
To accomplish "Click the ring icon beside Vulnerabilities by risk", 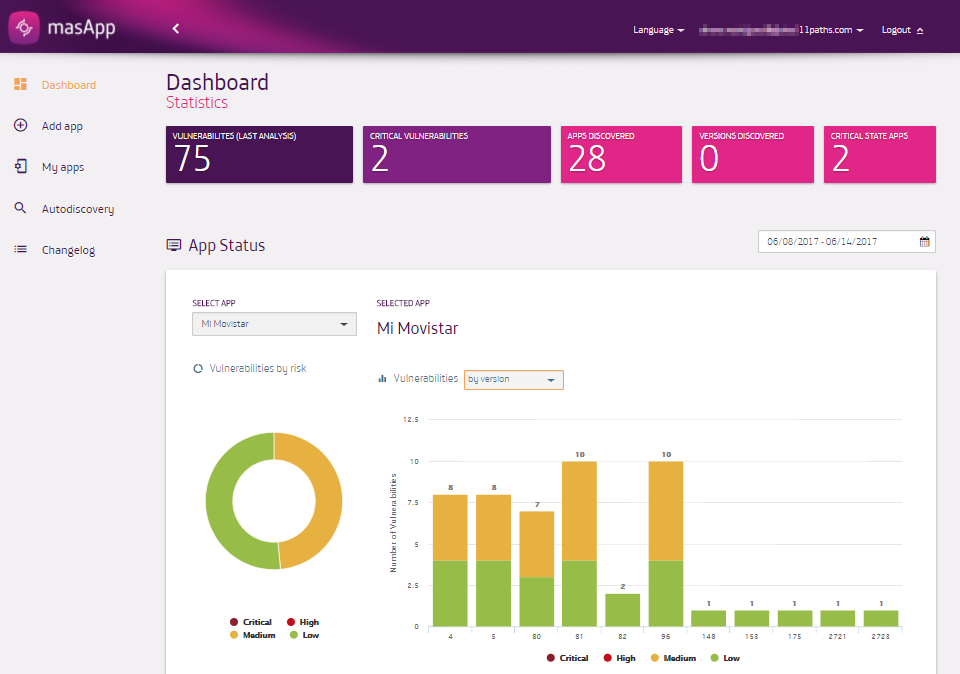I will (x=198, y=369).
